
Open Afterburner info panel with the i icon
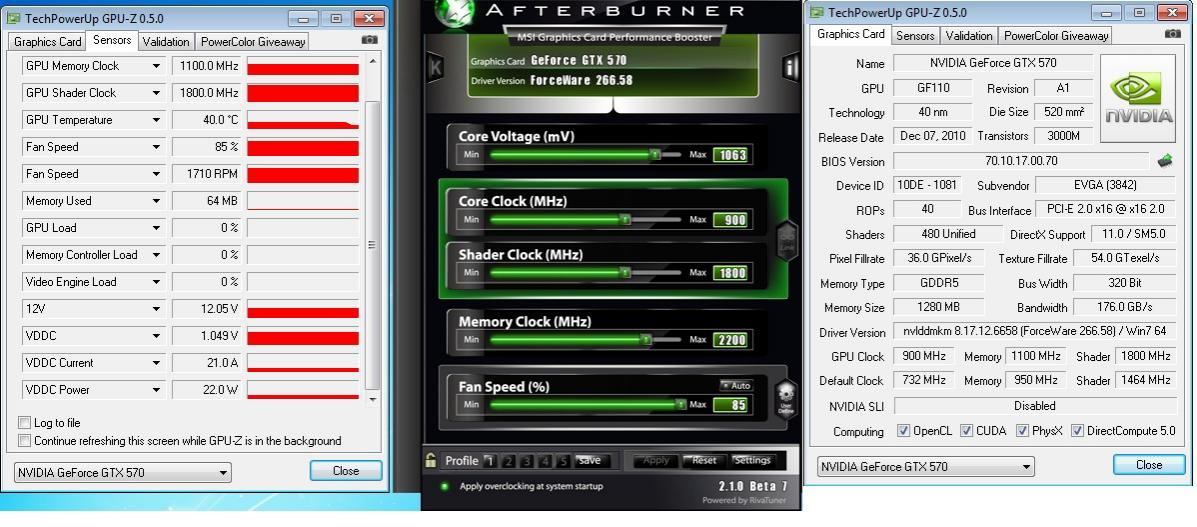point(790,66)
